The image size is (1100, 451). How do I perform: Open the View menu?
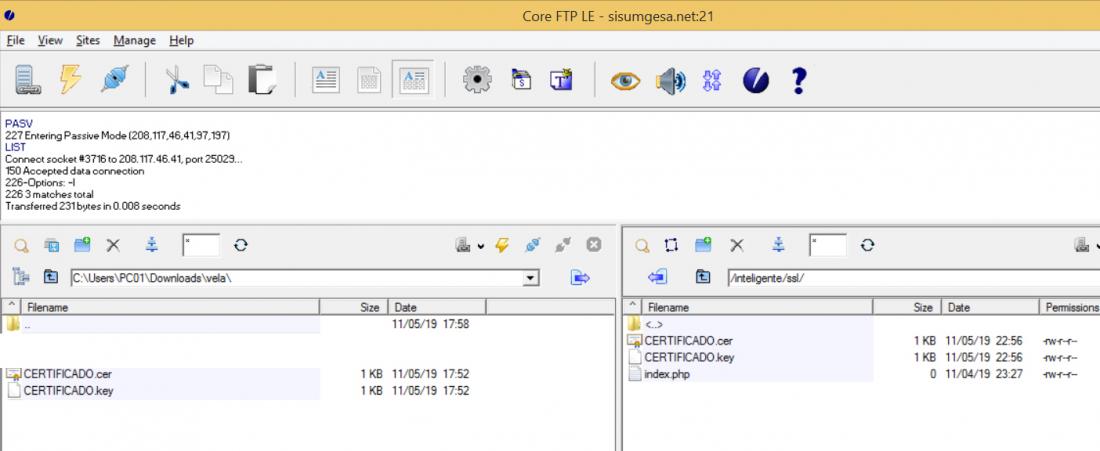[x=50, y=41]
